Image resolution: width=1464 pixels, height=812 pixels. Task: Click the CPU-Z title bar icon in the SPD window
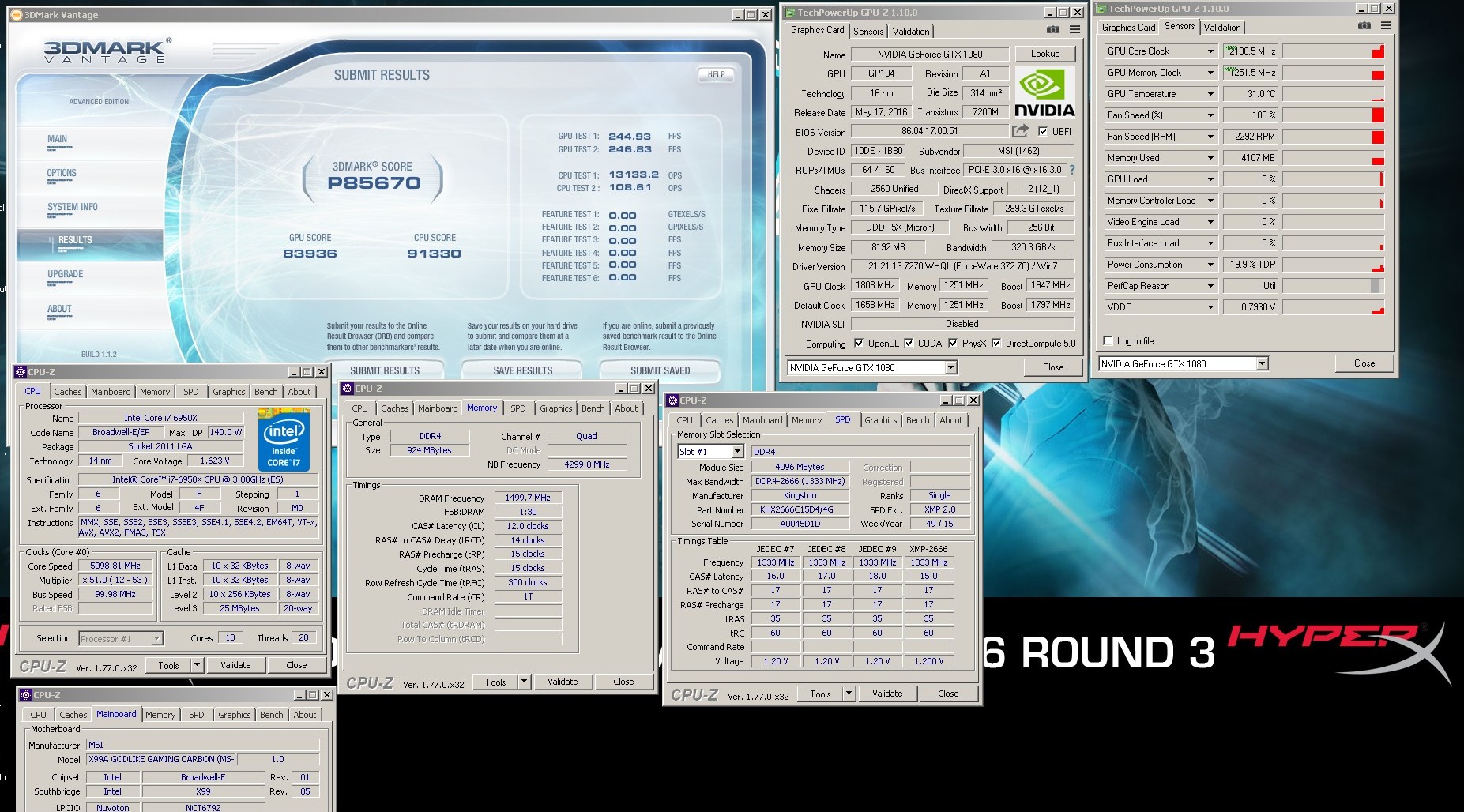(x=673, y=400)
